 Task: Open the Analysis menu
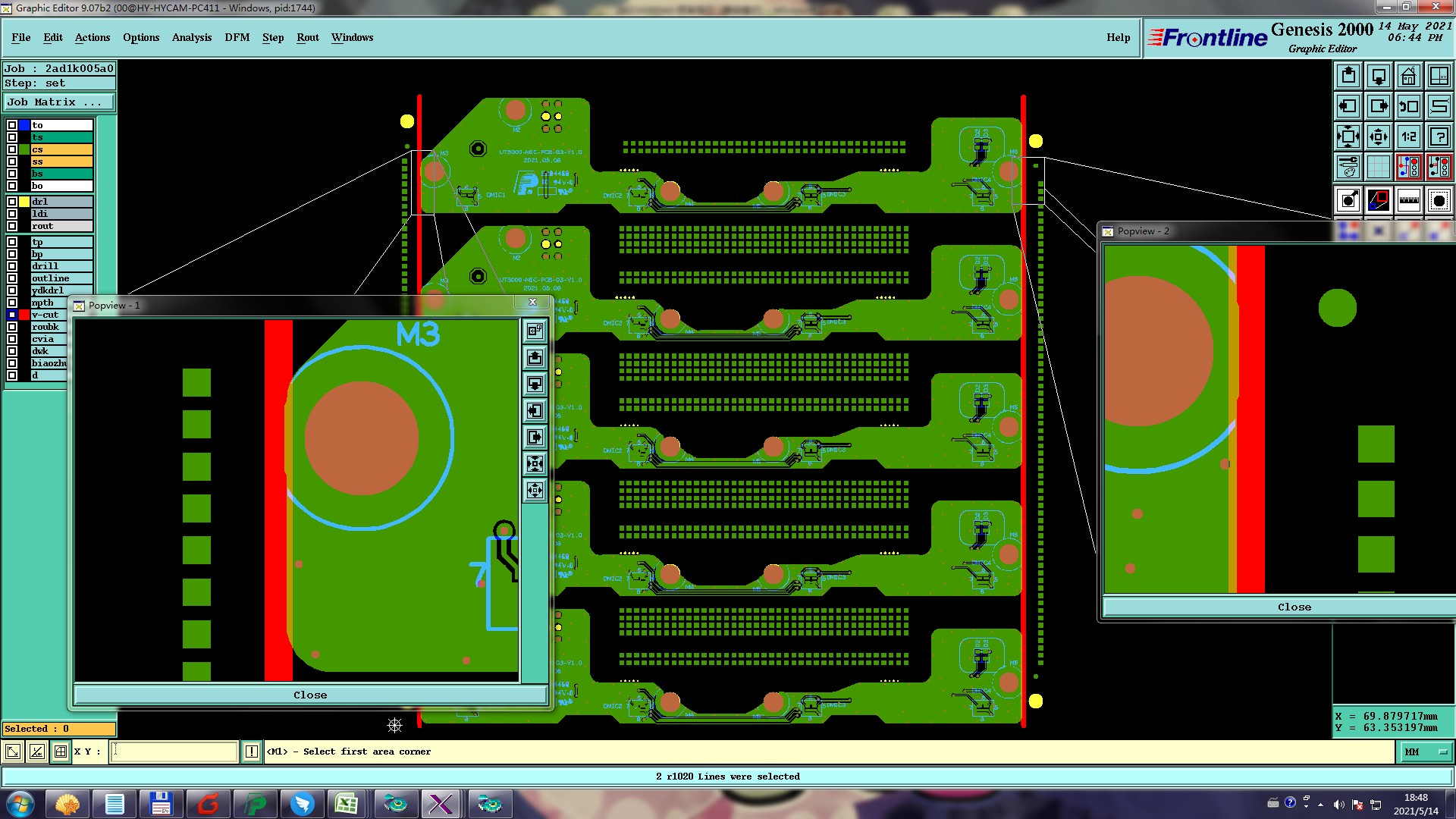click(191, 37)
